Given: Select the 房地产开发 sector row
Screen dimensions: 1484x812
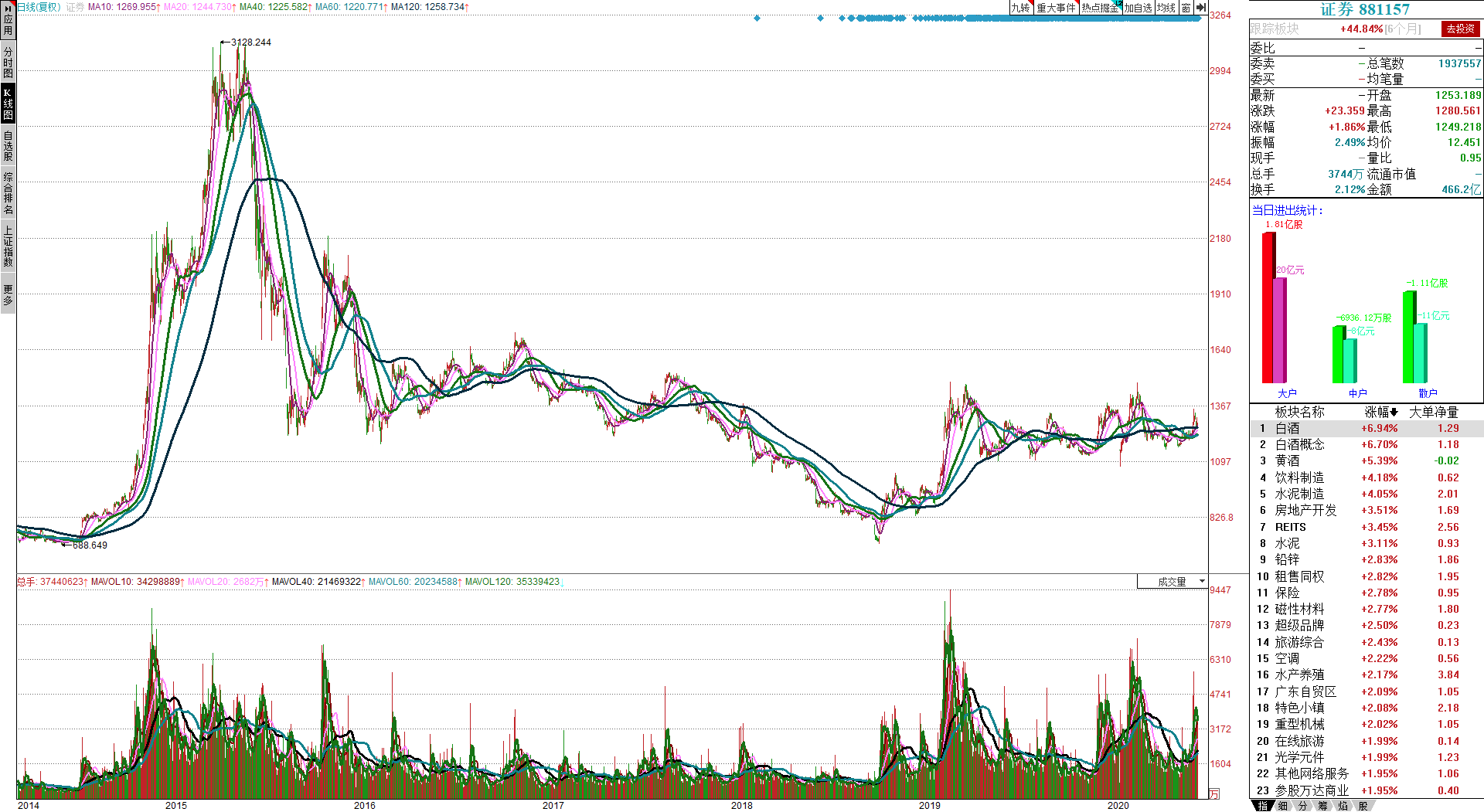Looking at the screenshot, I should (x=1367, y=510).
